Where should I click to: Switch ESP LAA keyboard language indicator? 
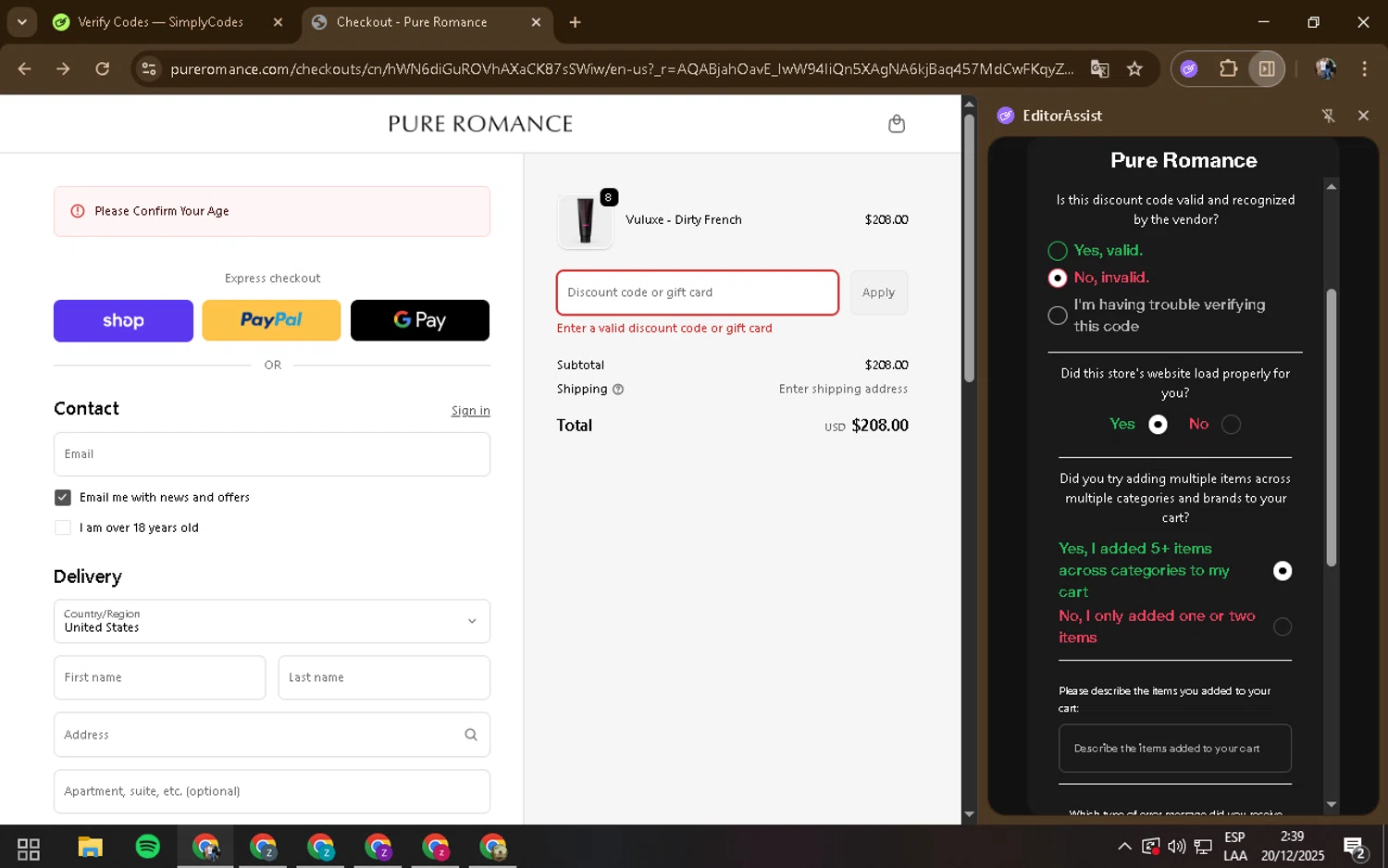[x=1235, y=846]
